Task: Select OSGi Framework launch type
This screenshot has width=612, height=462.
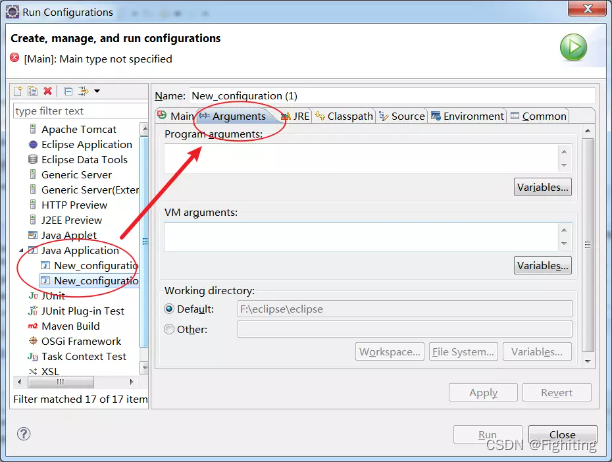Action: click(x=81, y=341)
